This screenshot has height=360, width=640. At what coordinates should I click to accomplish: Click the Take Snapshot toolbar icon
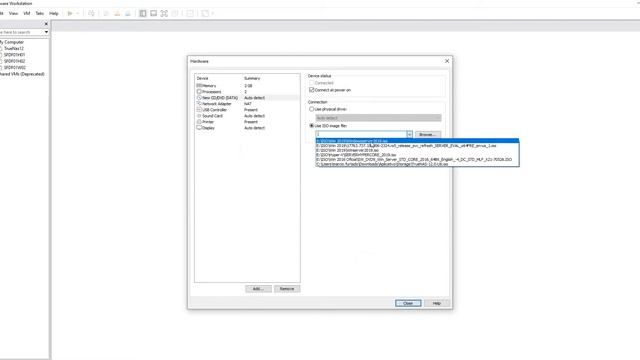[106, 13]
